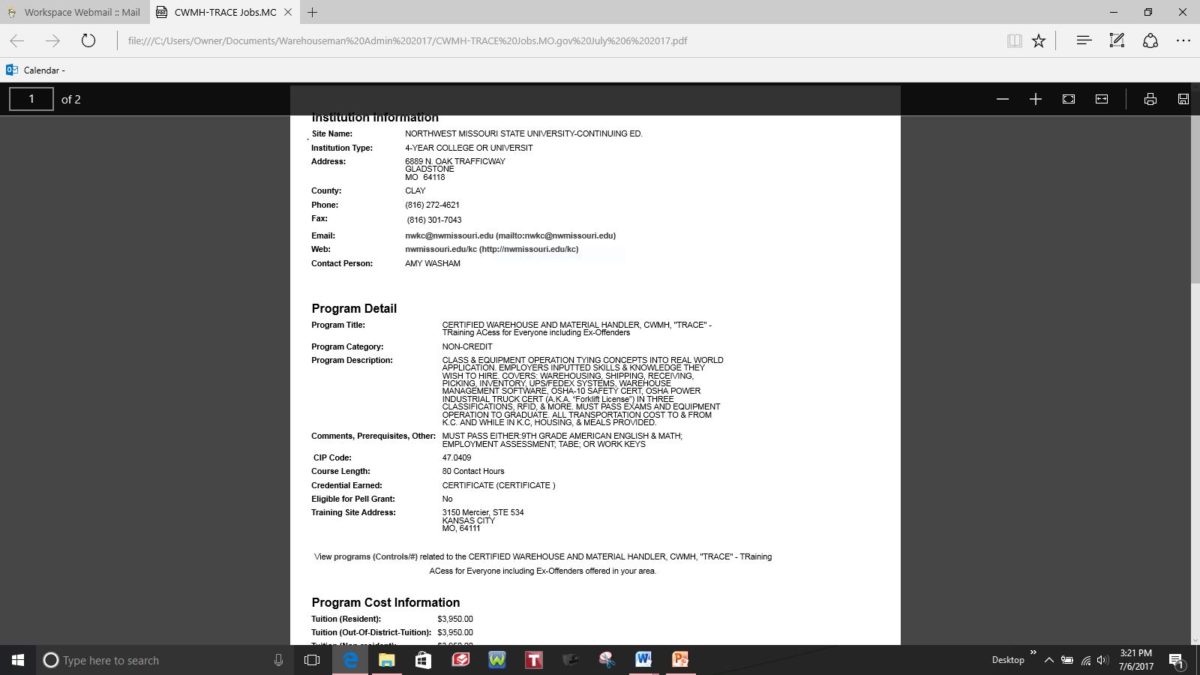Click the address line "6889 N. OAK TRAFFICWAY"
The image size is (1200, 675).
(455, 162)
